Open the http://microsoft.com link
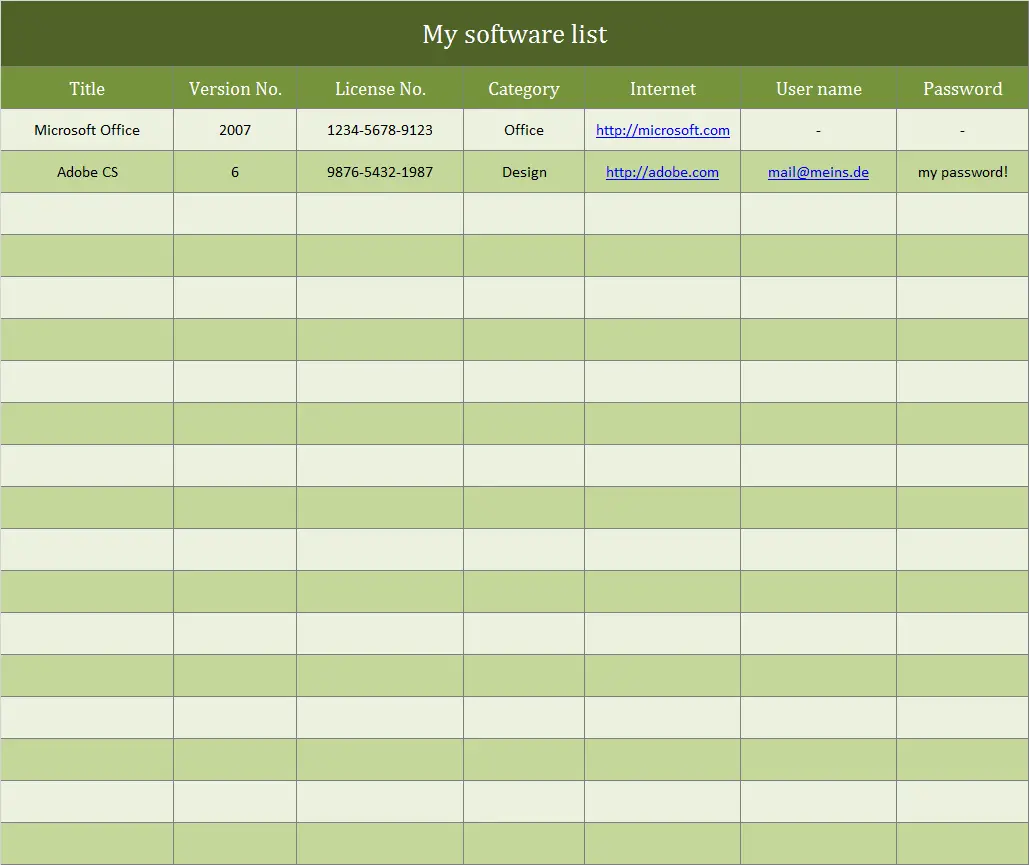This screenshot has width=1029, height=865. coord(662,130)
